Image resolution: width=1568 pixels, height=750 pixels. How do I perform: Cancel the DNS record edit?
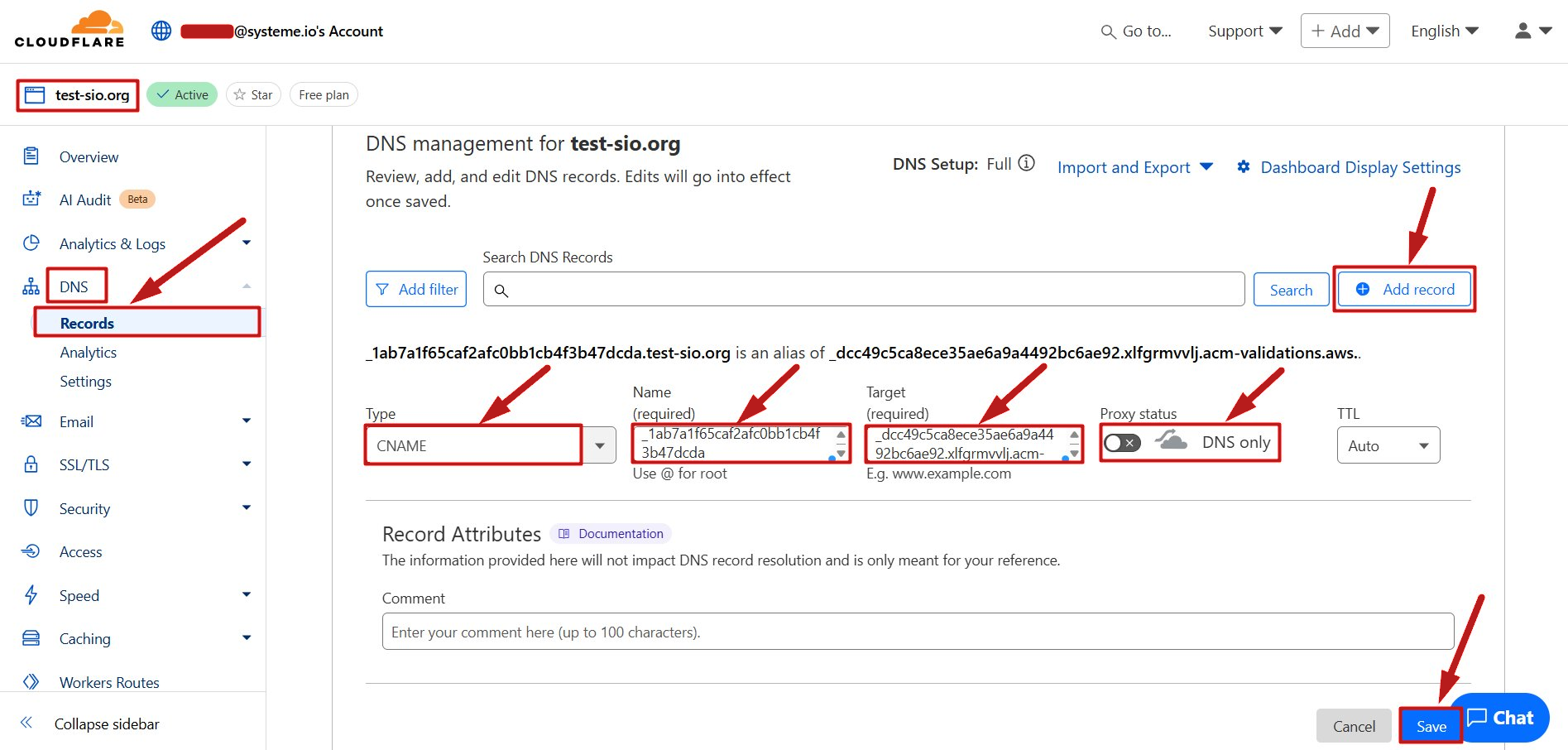point(1354,726)
